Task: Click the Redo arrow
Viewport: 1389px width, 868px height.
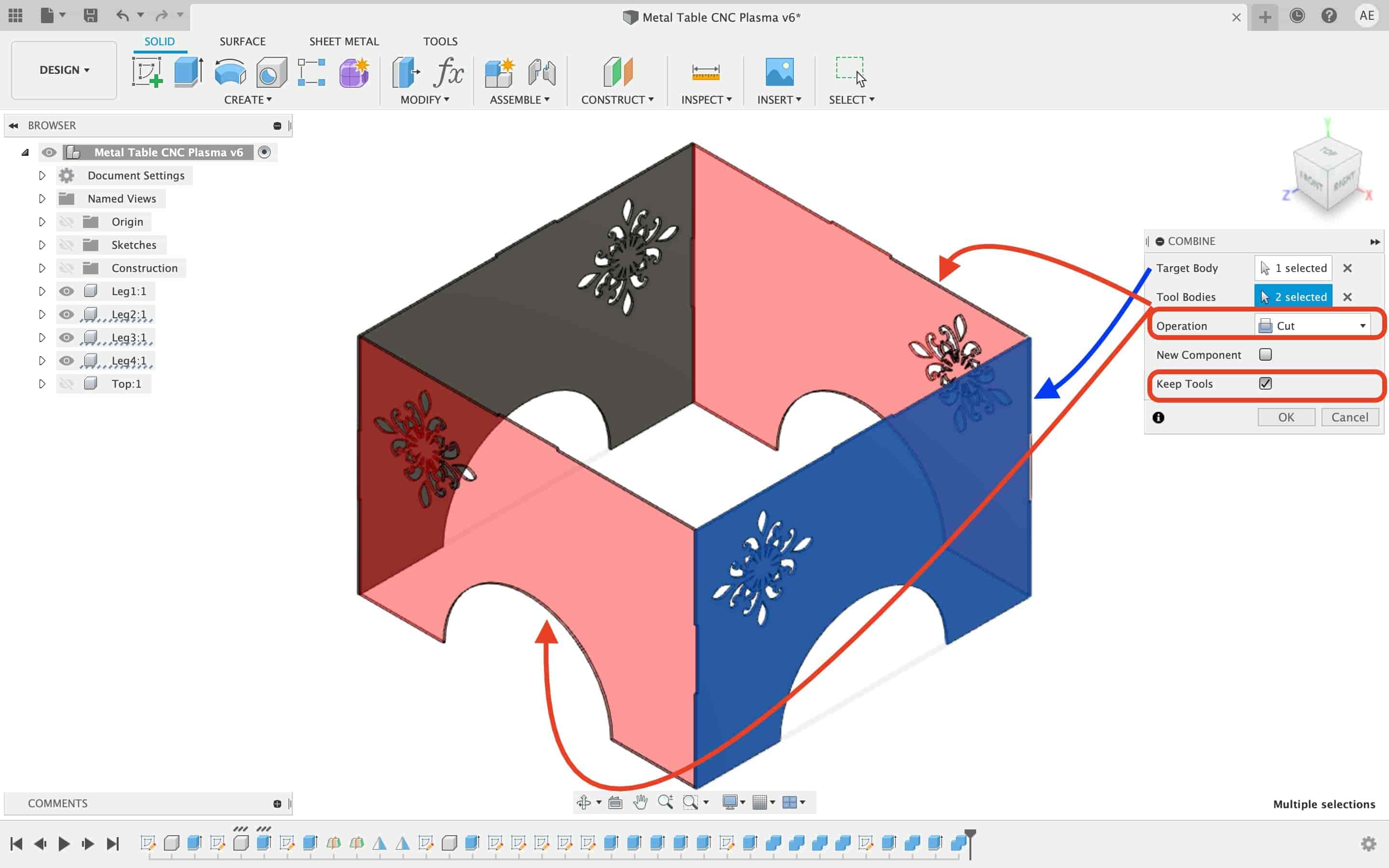Action: [x=162, y=15]
